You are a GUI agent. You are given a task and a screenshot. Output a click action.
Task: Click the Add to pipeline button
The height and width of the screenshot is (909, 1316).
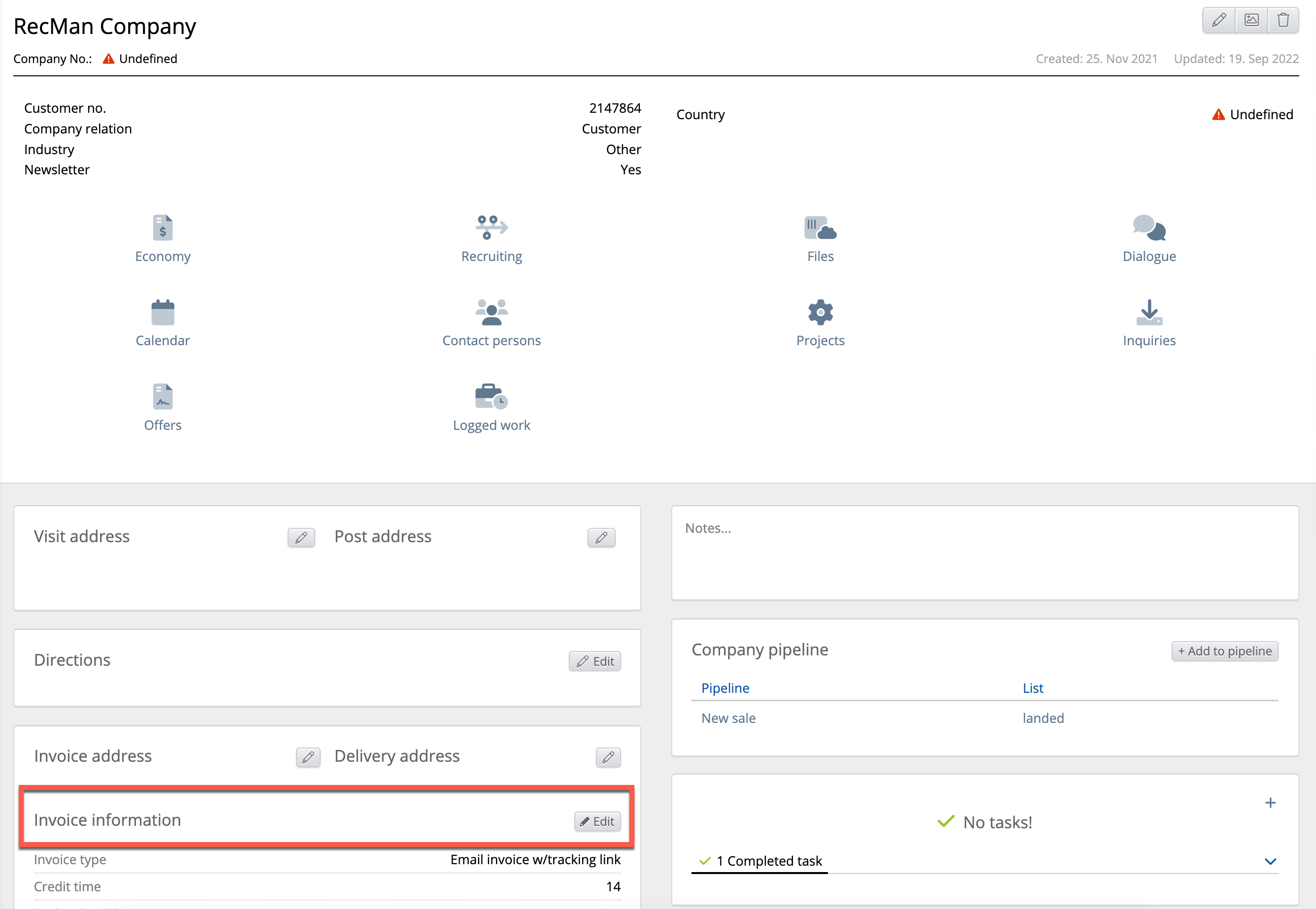pos(1224,651)
